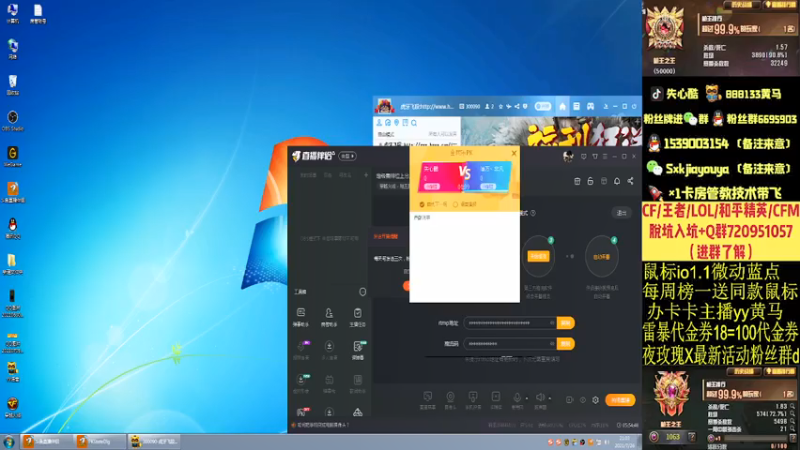Expand the speaker device dropdown arrow
The image size is (800, 450).
[549, 399]
